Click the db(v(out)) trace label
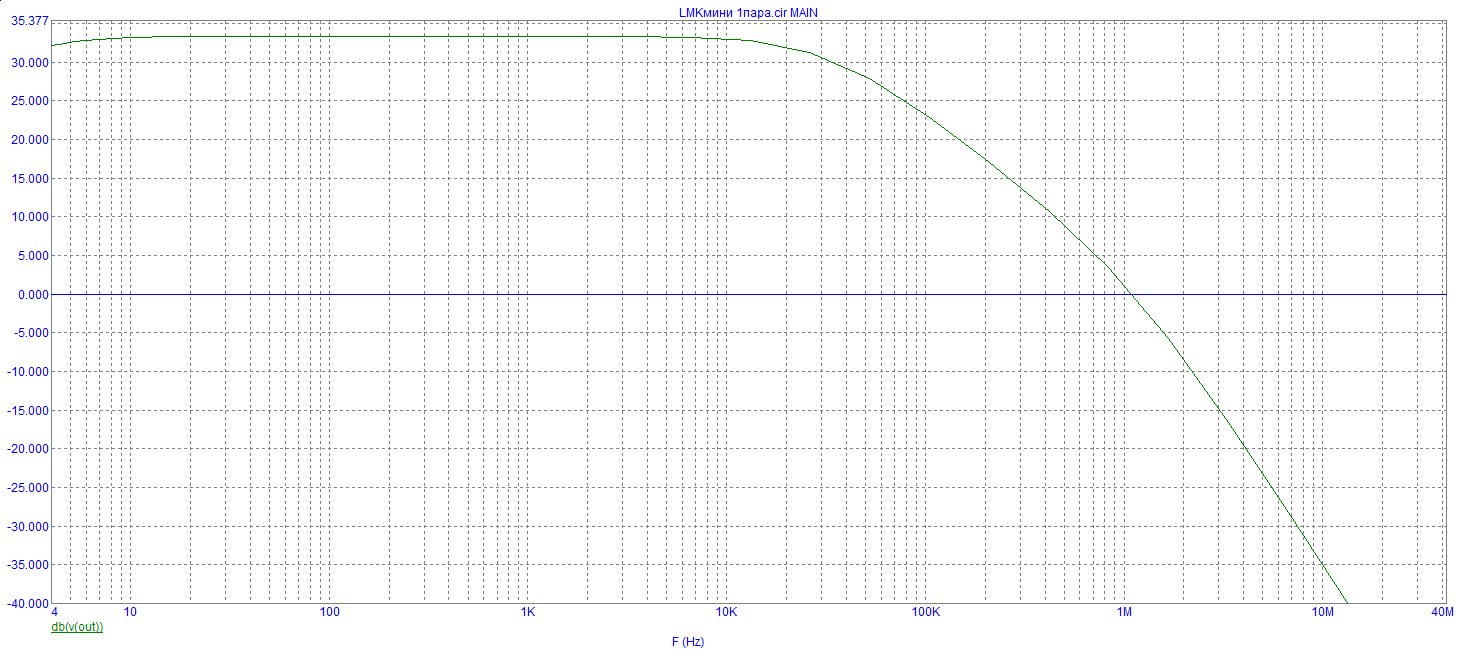The width and height of the screenshot is (1478, 662). 77,627
